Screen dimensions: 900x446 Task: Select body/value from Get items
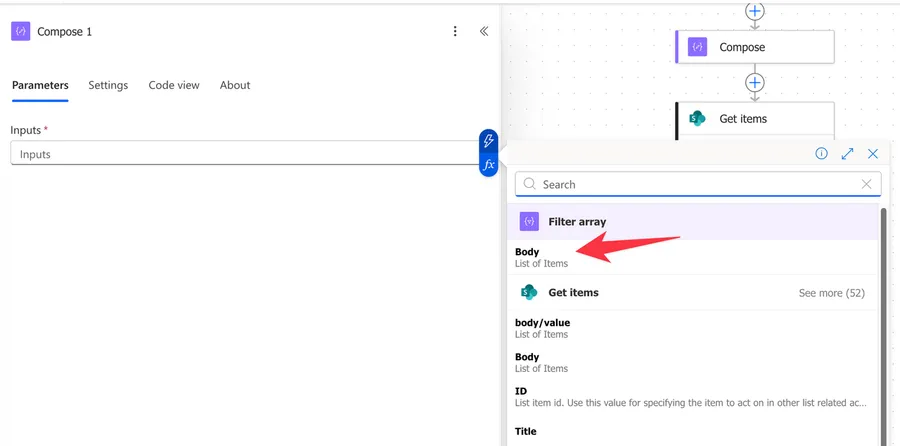tap(542, 328)
